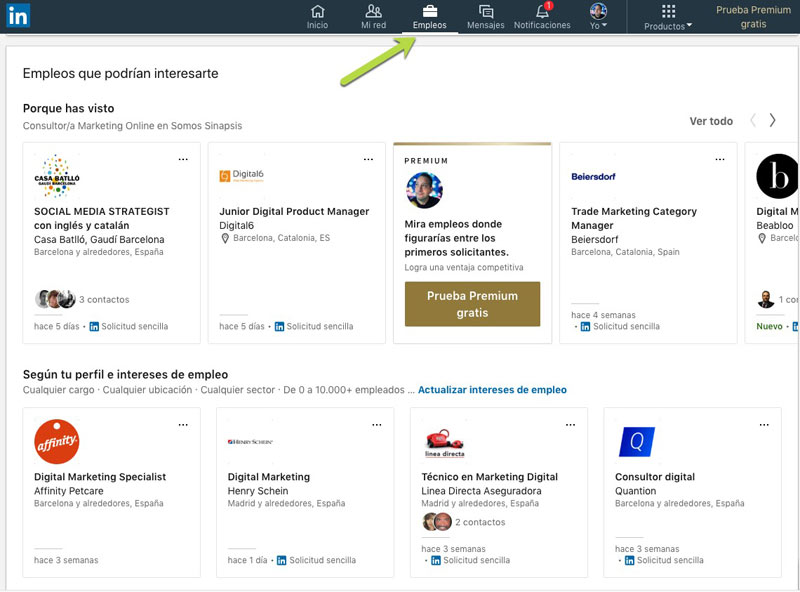Open Mensajes messages icon
The width and height of the screenshot is (800, 592).
tap(486, 17)
